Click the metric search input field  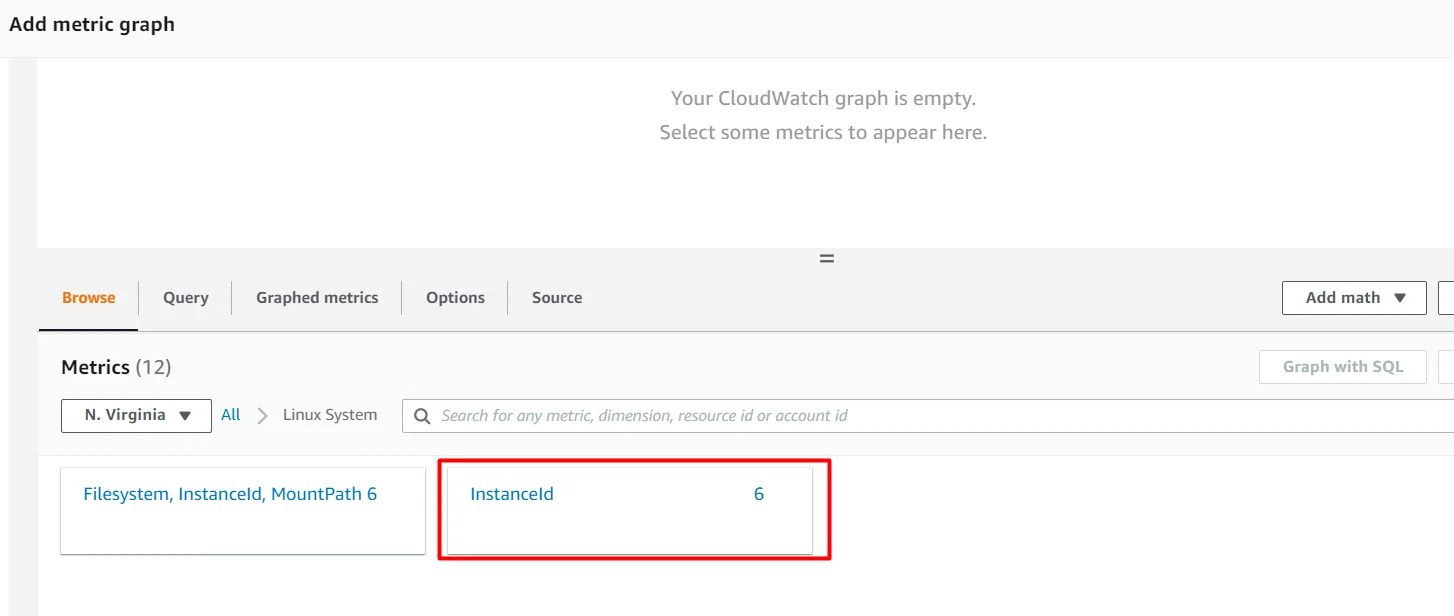tap(700, 415)
